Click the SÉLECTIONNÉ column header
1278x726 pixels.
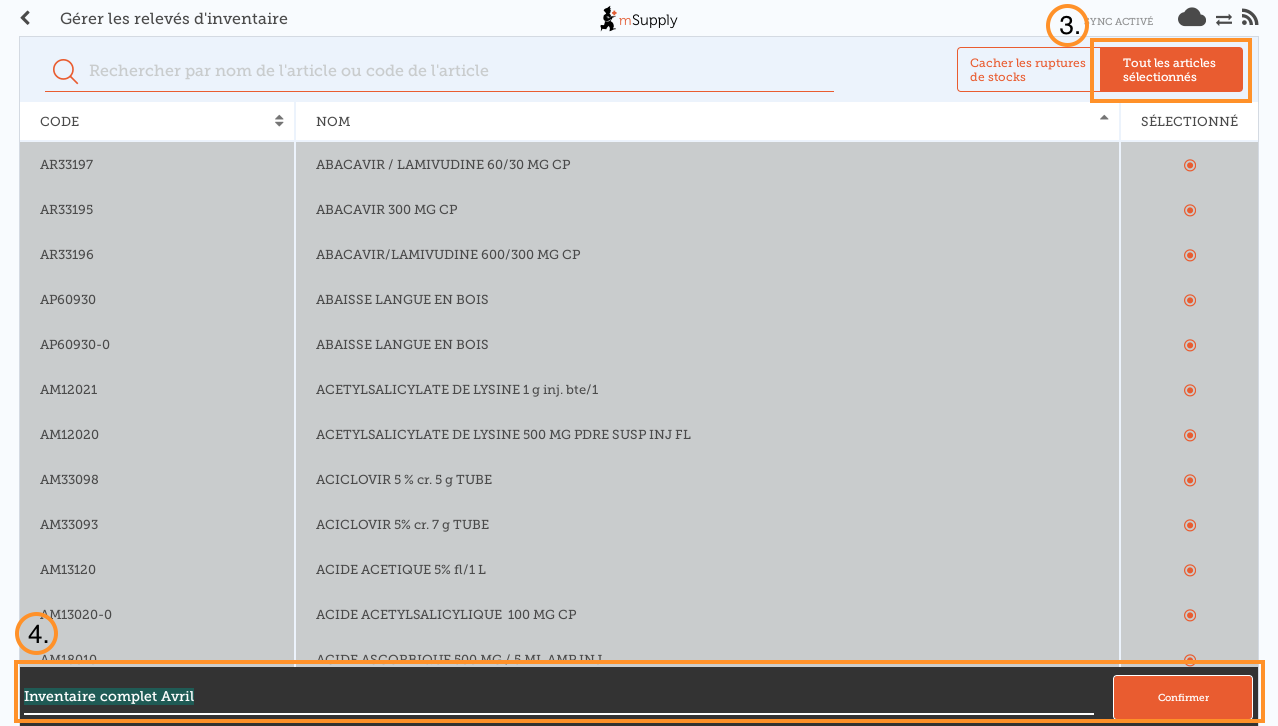(1189, 122)
